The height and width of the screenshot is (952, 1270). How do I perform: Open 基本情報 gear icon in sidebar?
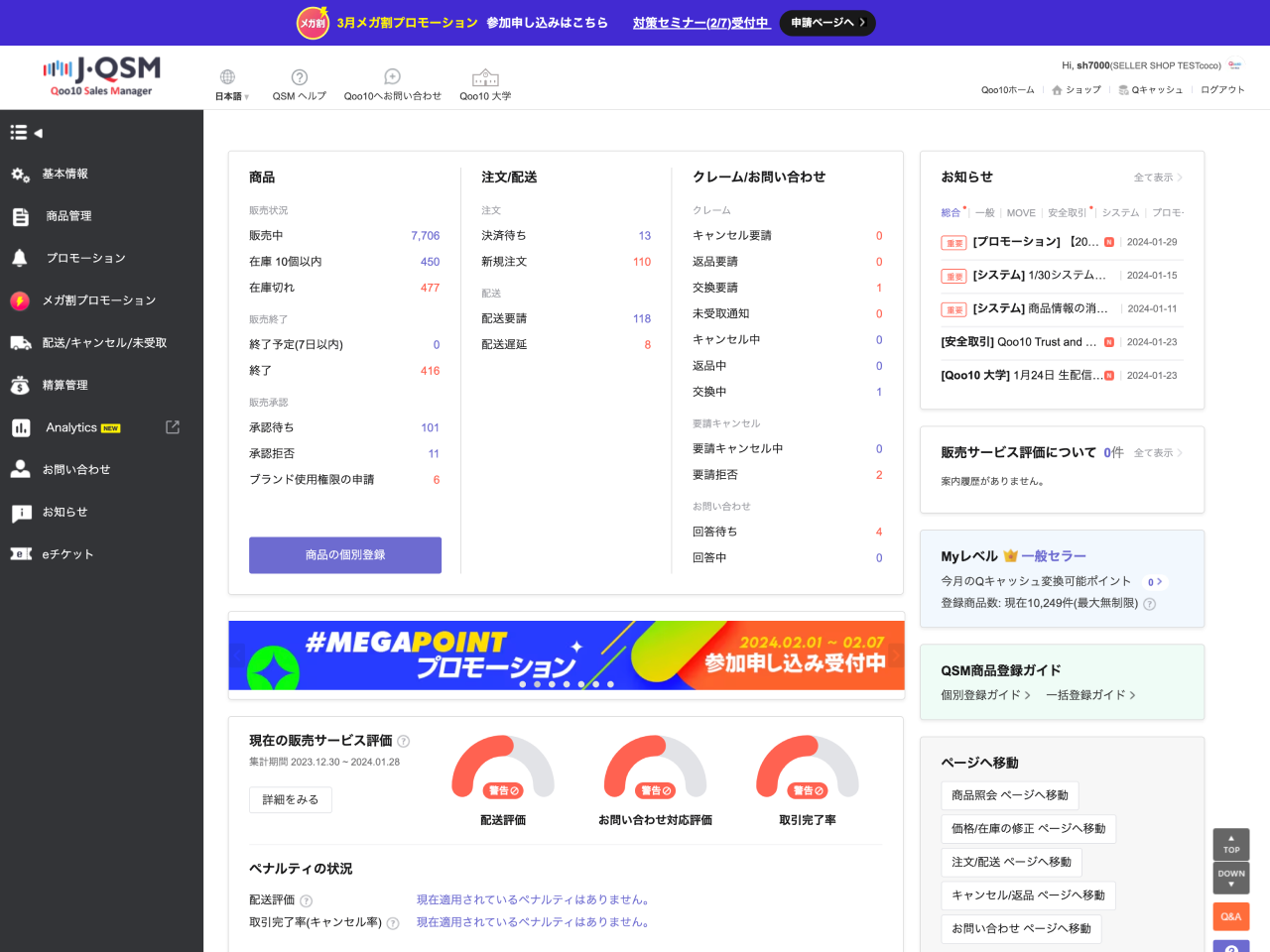click(x=20, y=175)
